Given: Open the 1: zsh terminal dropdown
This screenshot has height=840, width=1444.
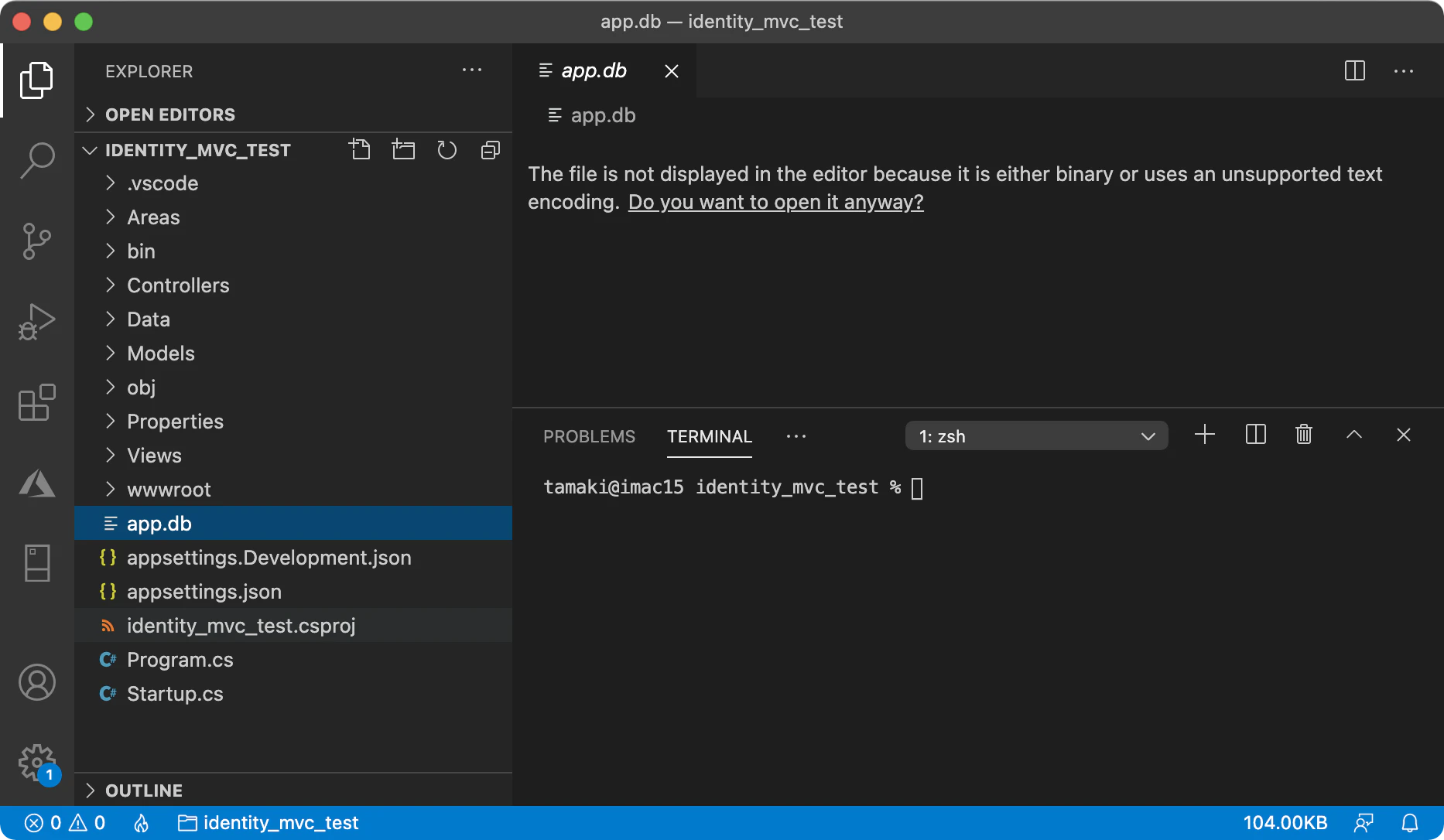Looking at the screenshot, I should coord(1037,436).
